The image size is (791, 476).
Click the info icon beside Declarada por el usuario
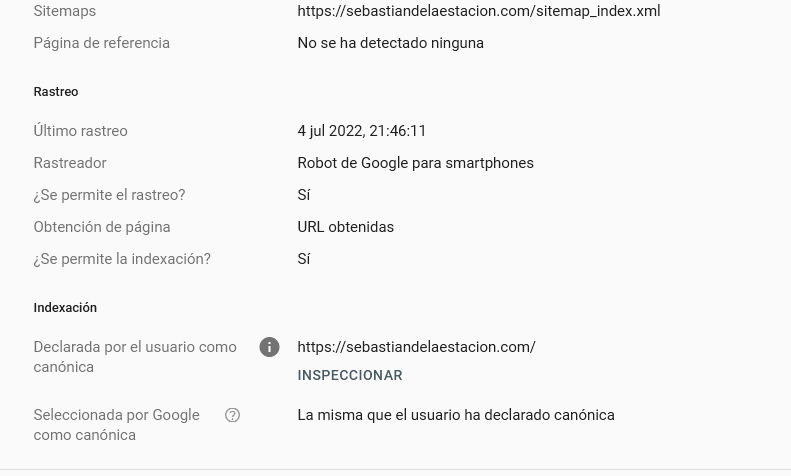[x=269, y=347]
